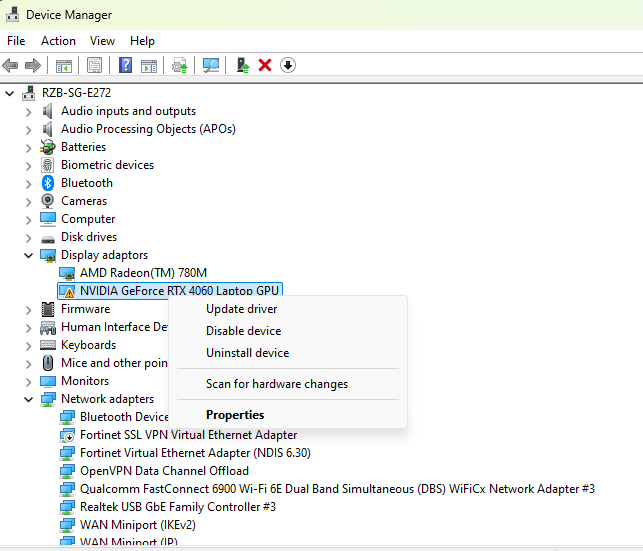Screen dimensions: 643x551
Task: Open the File menu
Action: tap(16, 41)
